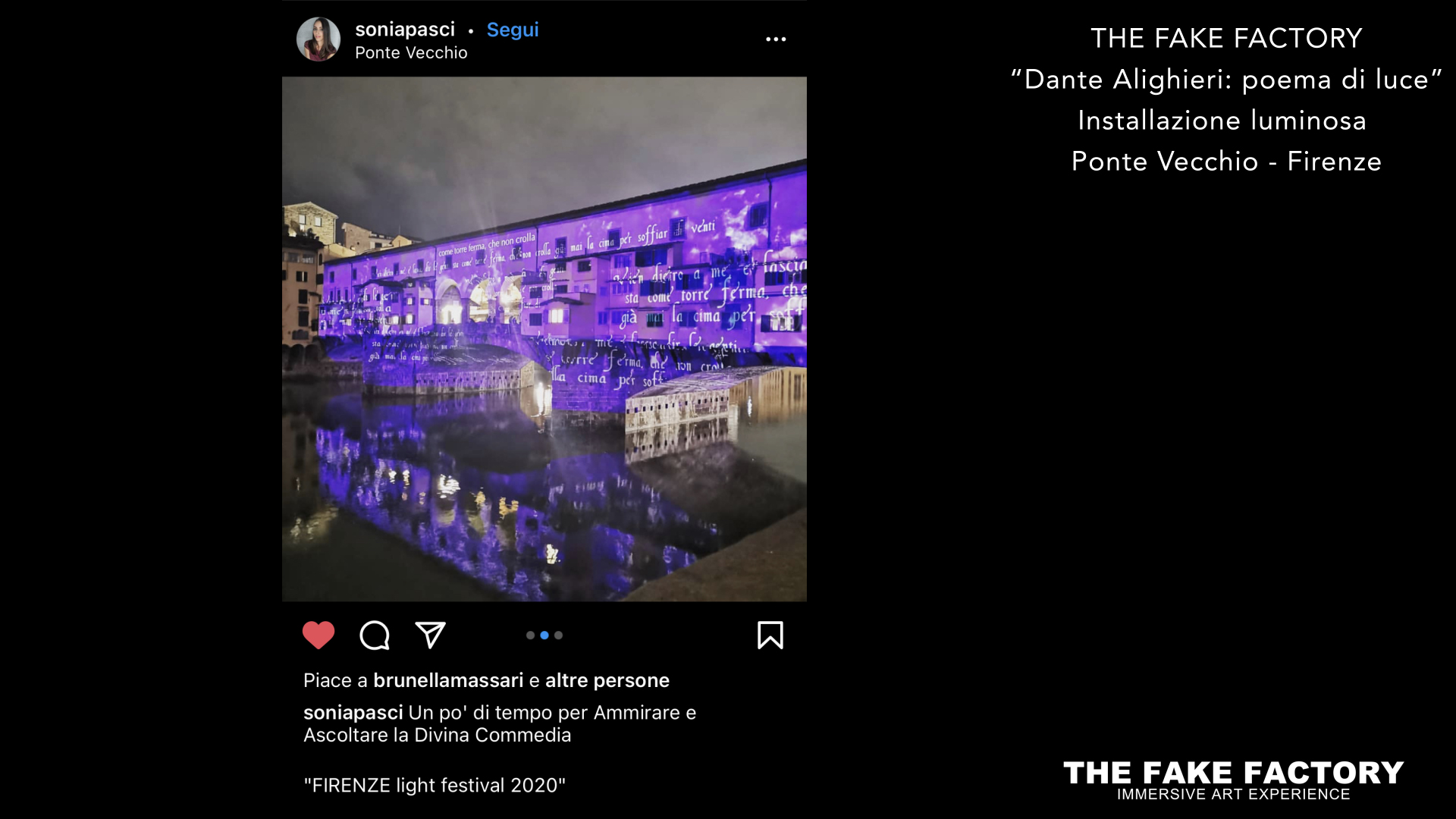The image size is (1456, 819).
Task: Go to the first carousel dot
Action: [530, 635]
